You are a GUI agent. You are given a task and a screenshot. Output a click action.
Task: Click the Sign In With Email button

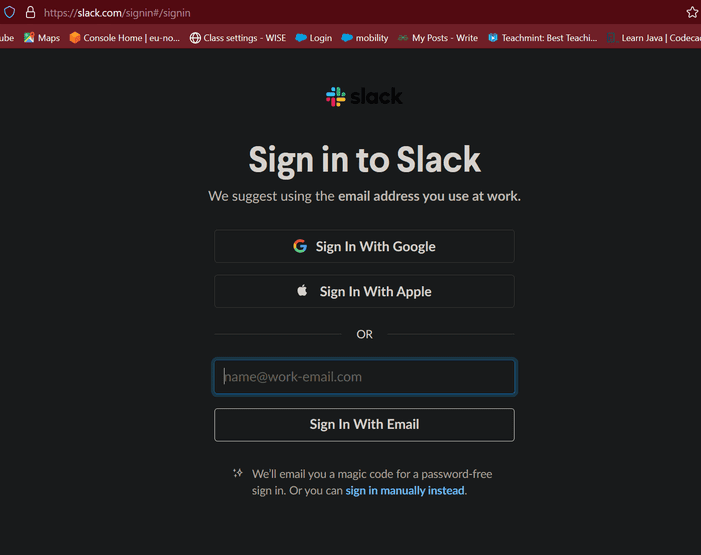coord(364,424)
